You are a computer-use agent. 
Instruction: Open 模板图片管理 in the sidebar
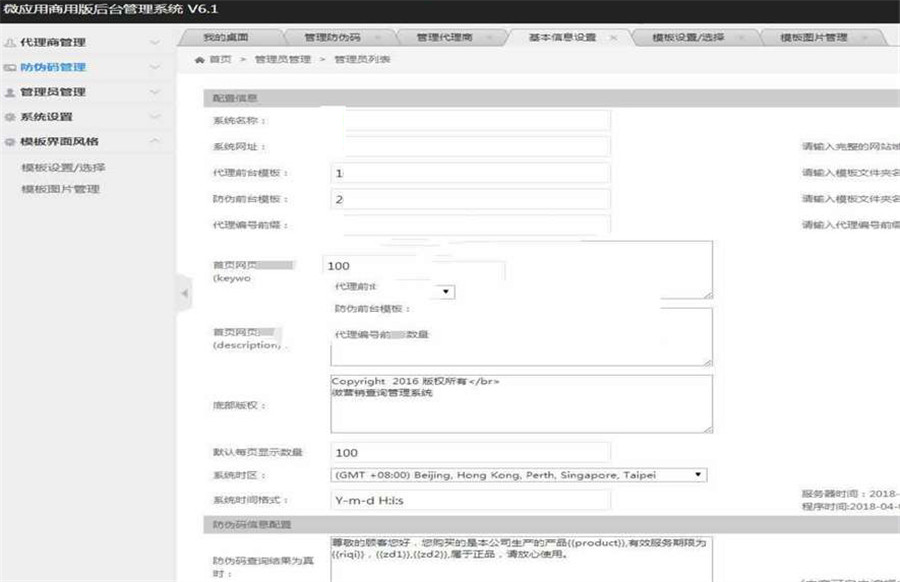click(60, 189)
